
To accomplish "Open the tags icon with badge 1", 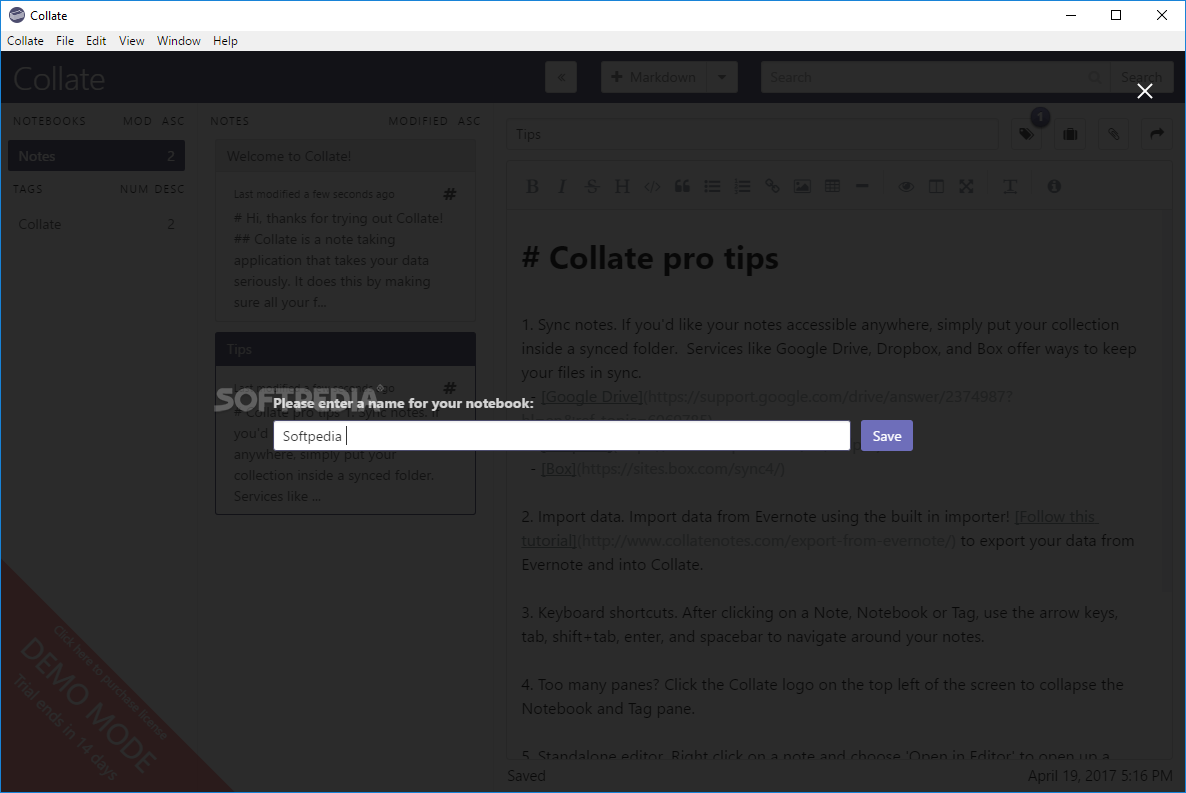I will click(x=1026, y=134).
